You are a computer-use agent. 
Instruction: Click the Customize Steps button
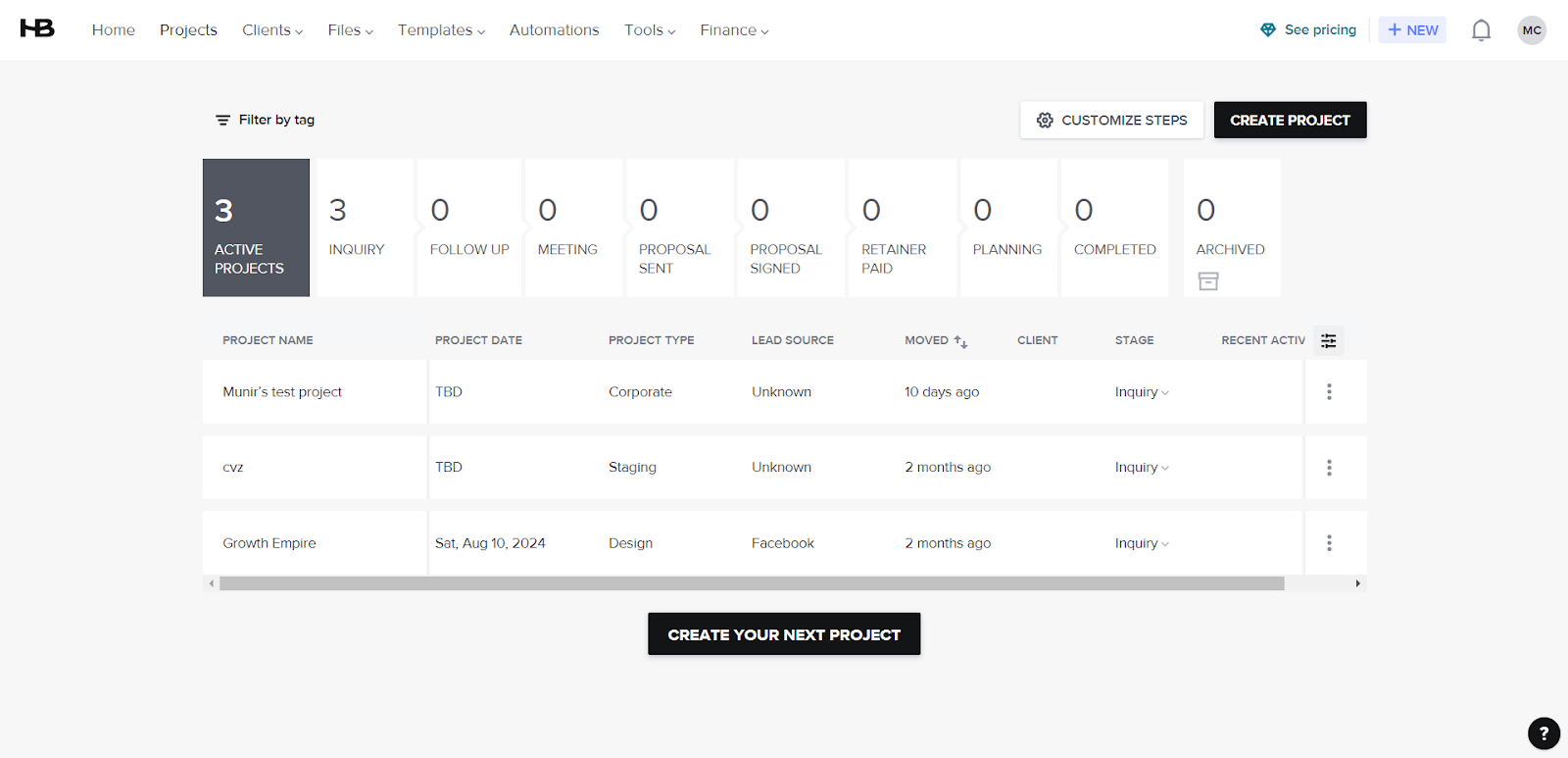pos(1111,120)
